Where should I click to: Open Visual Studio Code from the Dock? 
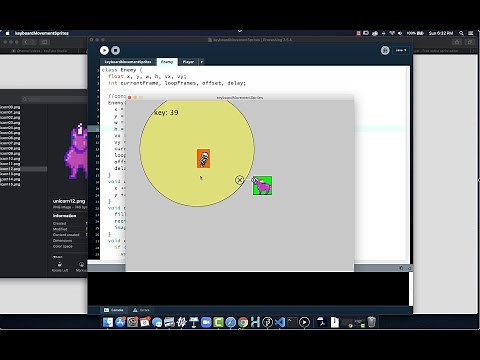(280, 322)
